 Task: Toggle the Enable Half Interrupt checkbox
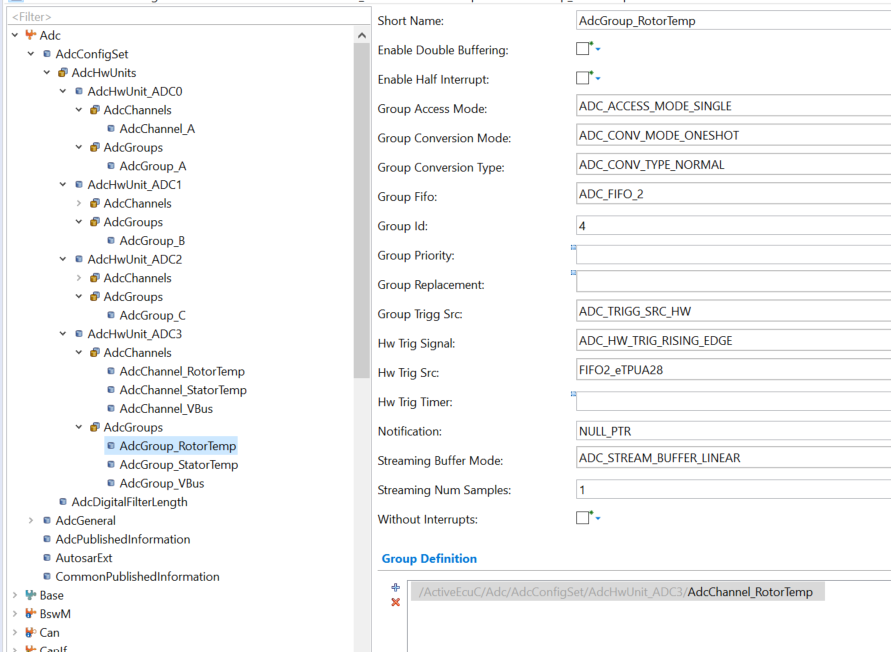[583, 77]
